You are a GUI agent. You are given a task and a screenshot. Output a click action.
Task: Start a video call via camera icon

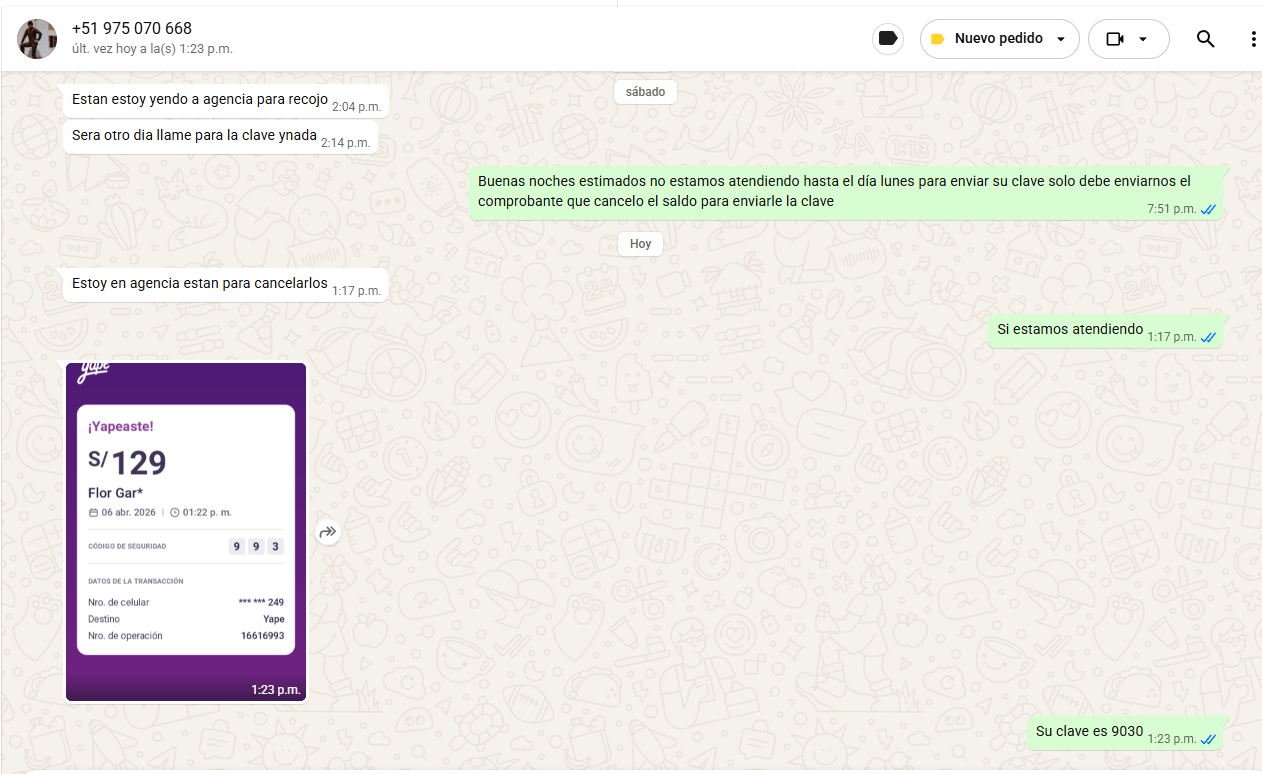pyautogui.click(x=1115, y=39)
